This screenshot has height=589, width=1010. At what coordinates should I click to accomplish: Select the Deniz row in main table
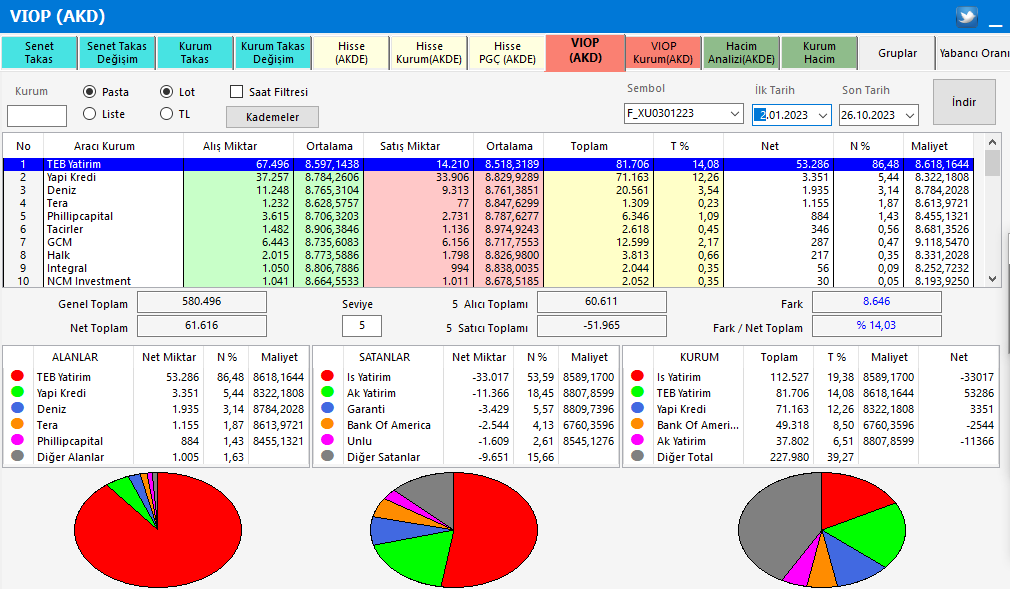click(x=488, y=190)
